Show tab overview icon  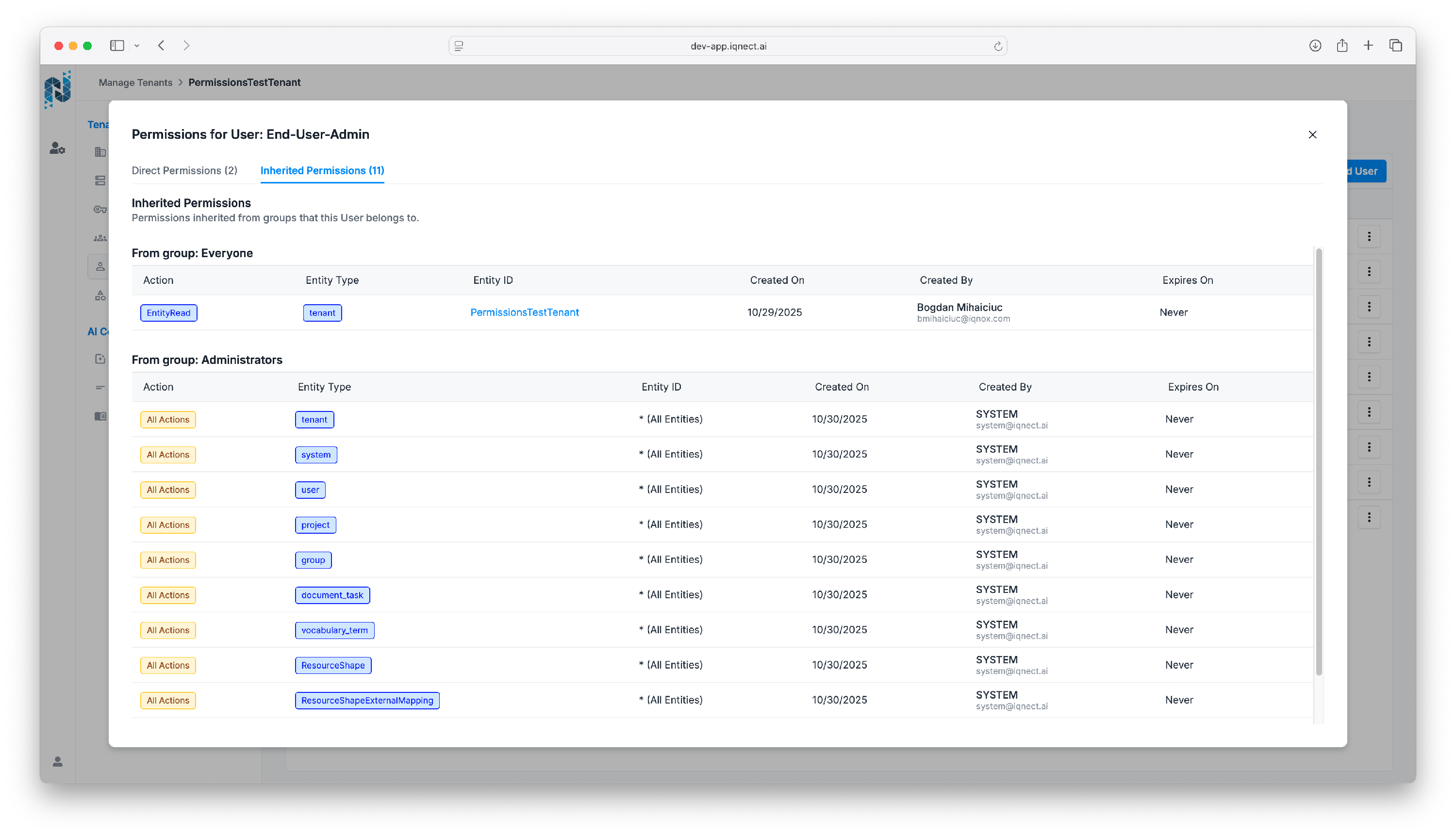pyautogui.click(x=1395, y=45)
